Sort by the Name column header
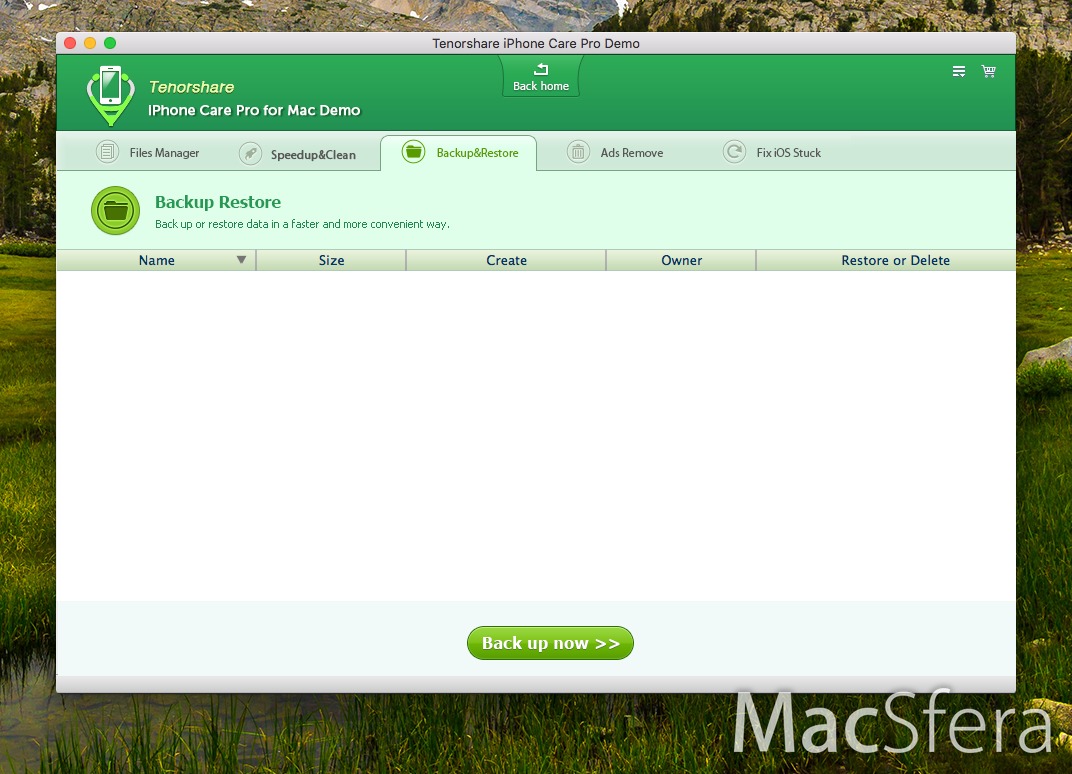The height and width of the screenshot is (774, 1072). [157, 261]
